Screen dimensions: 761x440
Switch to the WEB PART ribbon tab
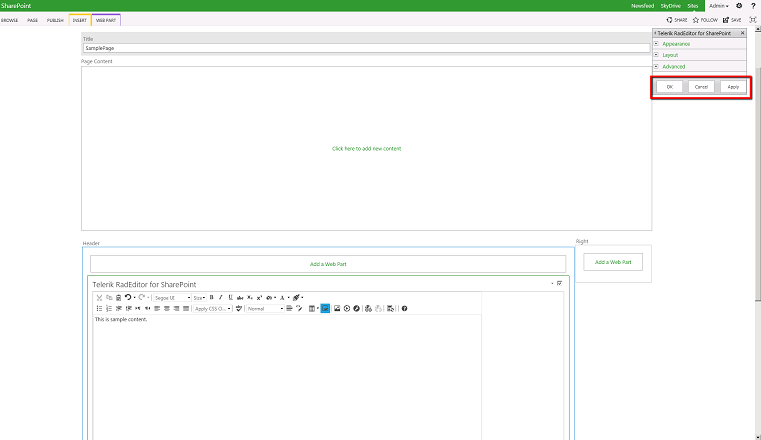(106, 20)
